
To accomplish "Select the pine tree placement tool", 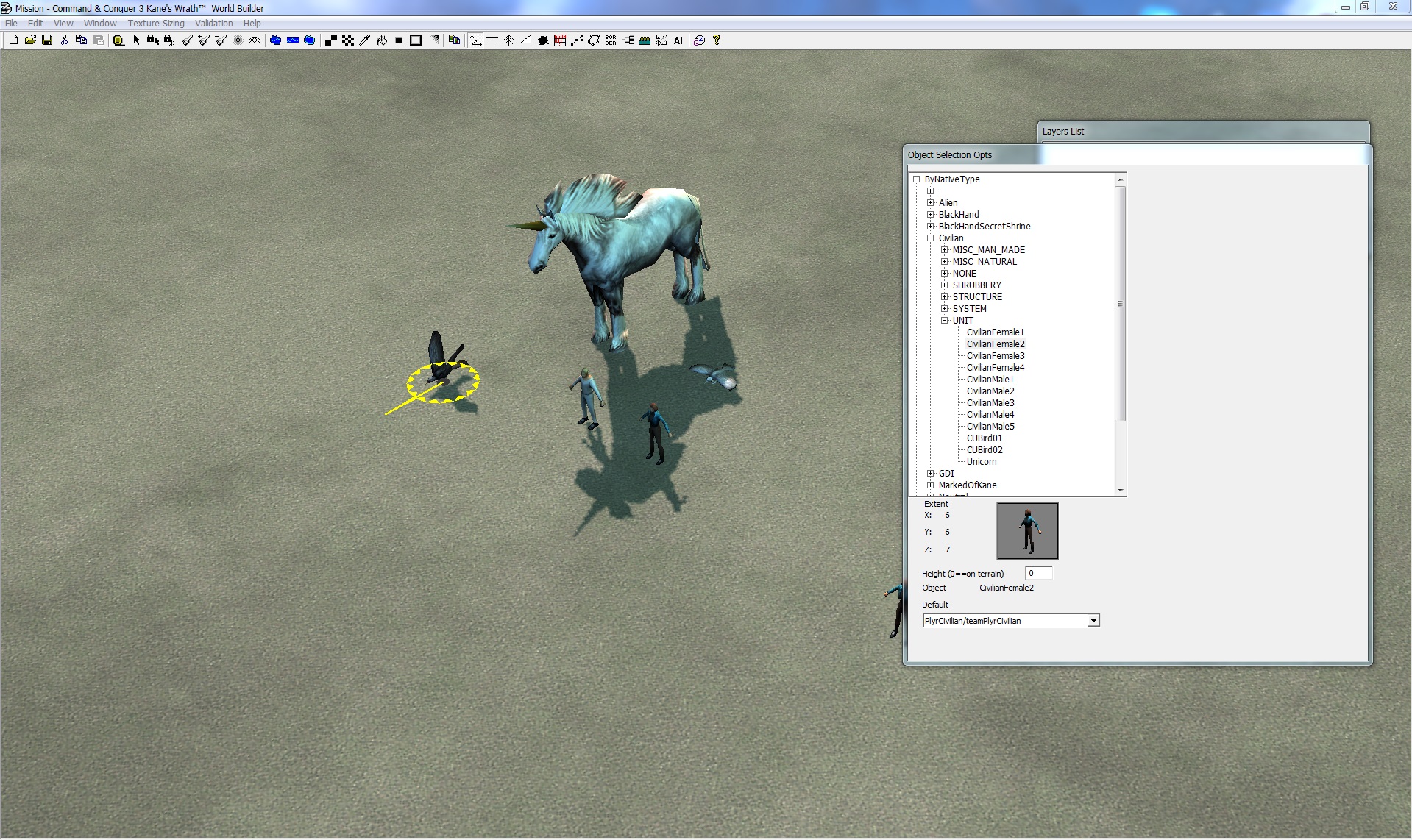I will point(509,40).
